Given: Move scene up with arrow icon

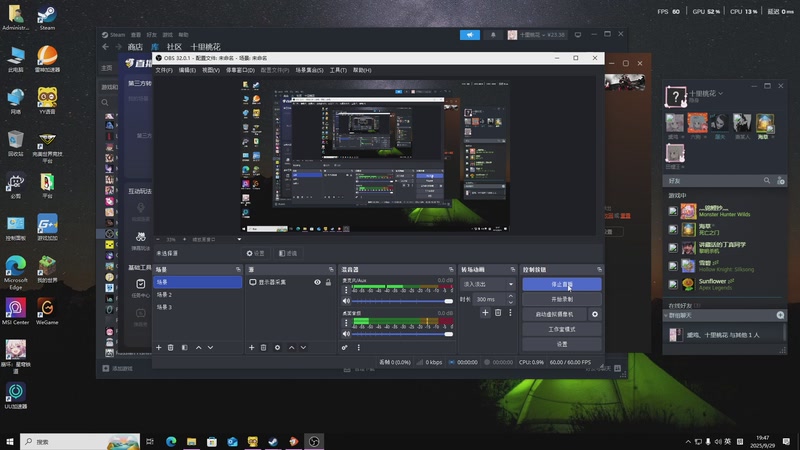Looking at the screenshot, I should [x=198, y=347].
